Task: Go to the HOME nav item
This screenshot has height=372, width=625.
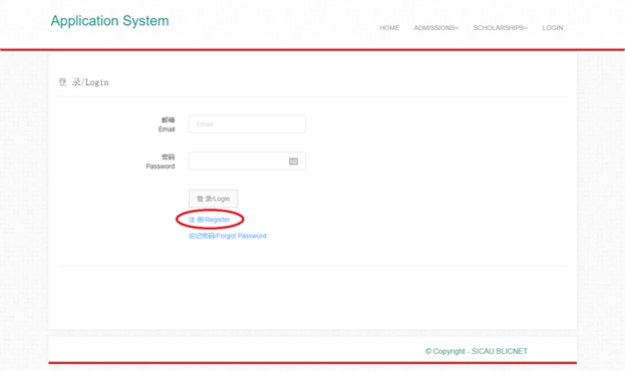Action: pyautogui.click(x=389, y=28)
